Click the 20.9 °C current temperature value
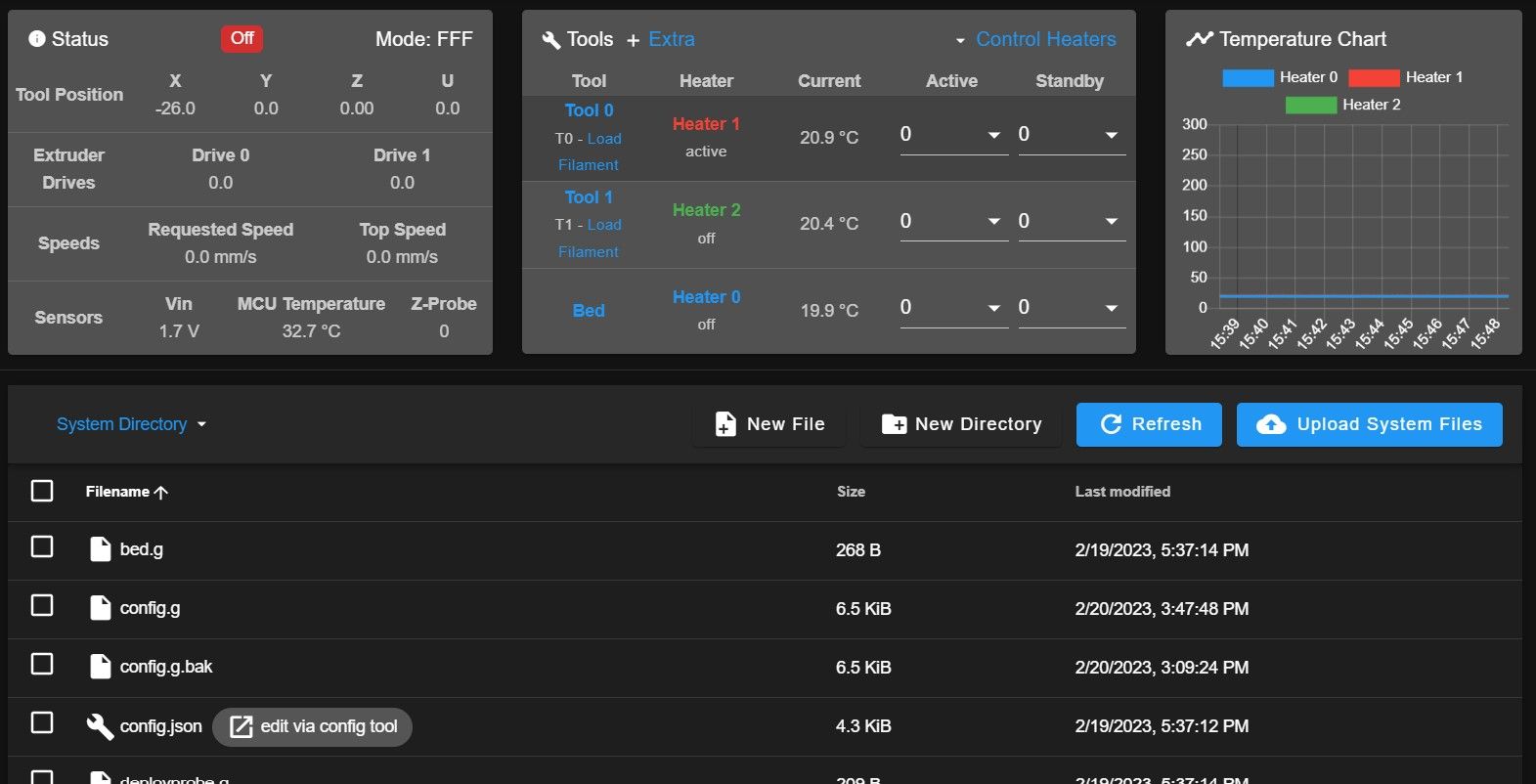This screenshot has height=784, width=1536. [829, 138]
